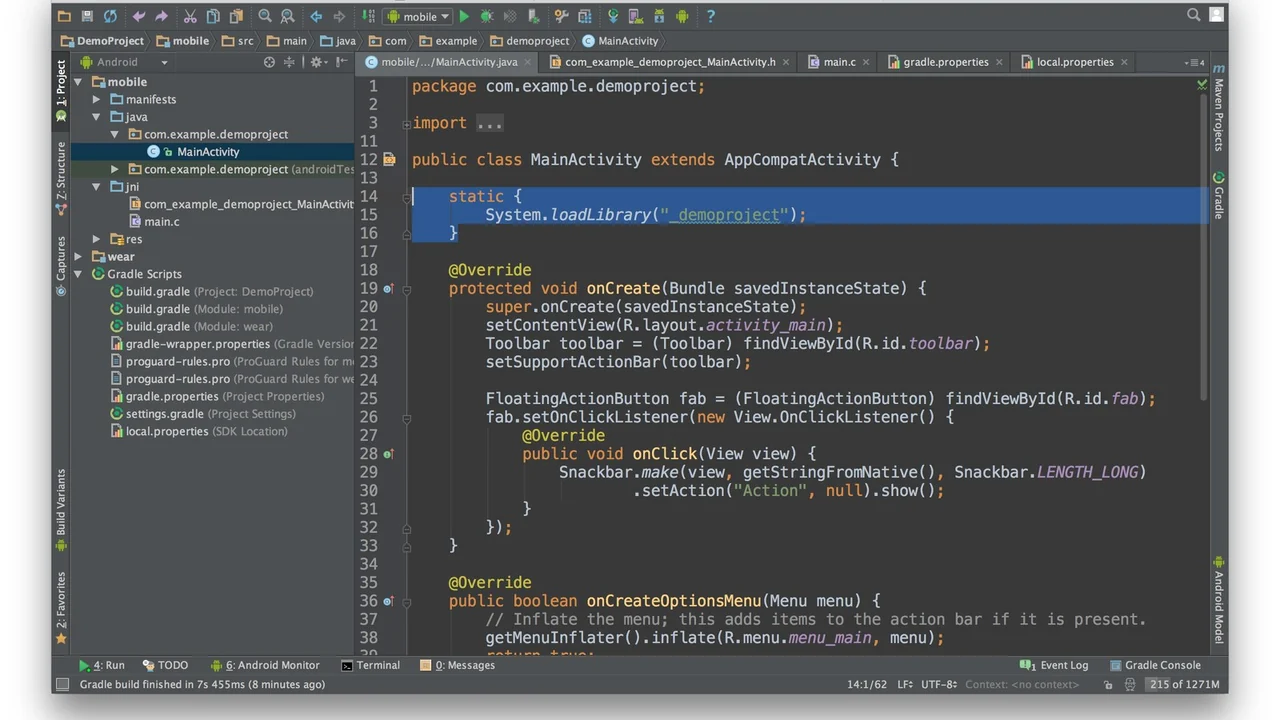This screenshot has width=1280, height=720.
Task: Open the Project Structure toolbar icon
Action: 585,16
